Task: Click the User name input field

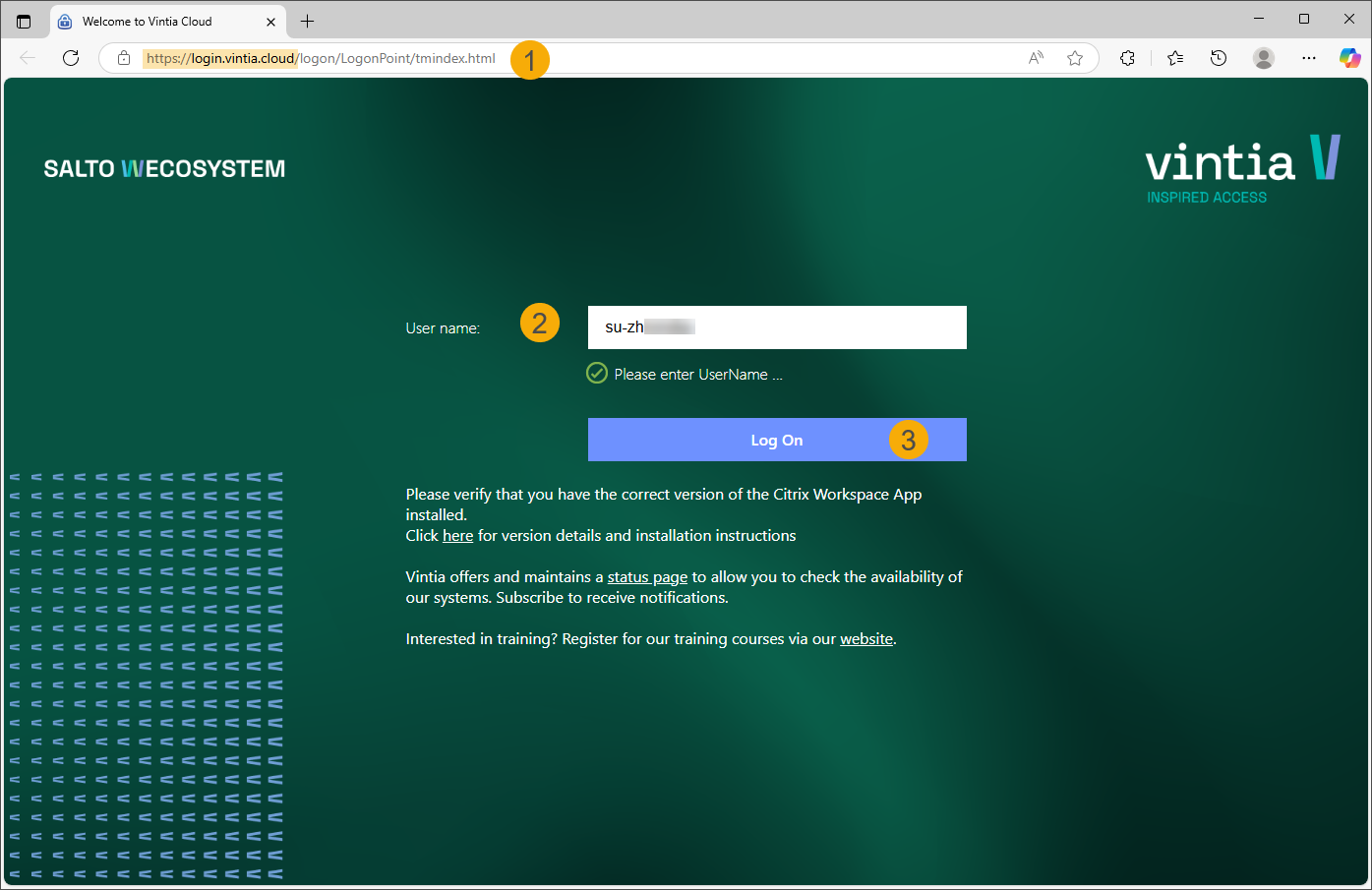Action: tap(777, 327)
